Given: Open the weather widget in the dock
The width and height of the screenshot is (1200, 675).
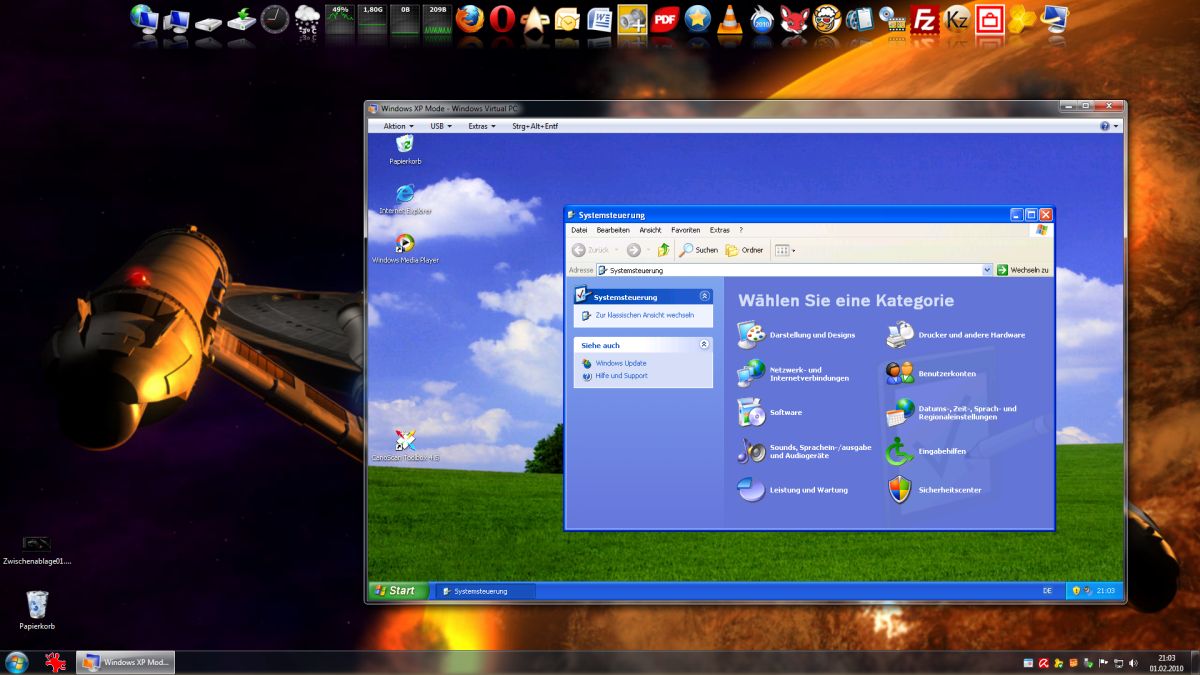Looking at the screenshot, I should (x=308, y=18).
